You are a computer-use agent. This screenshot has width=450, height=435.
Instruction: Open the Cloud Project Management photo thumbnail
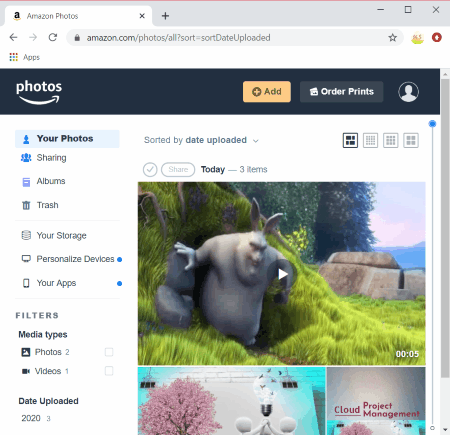tap(376, 401)
